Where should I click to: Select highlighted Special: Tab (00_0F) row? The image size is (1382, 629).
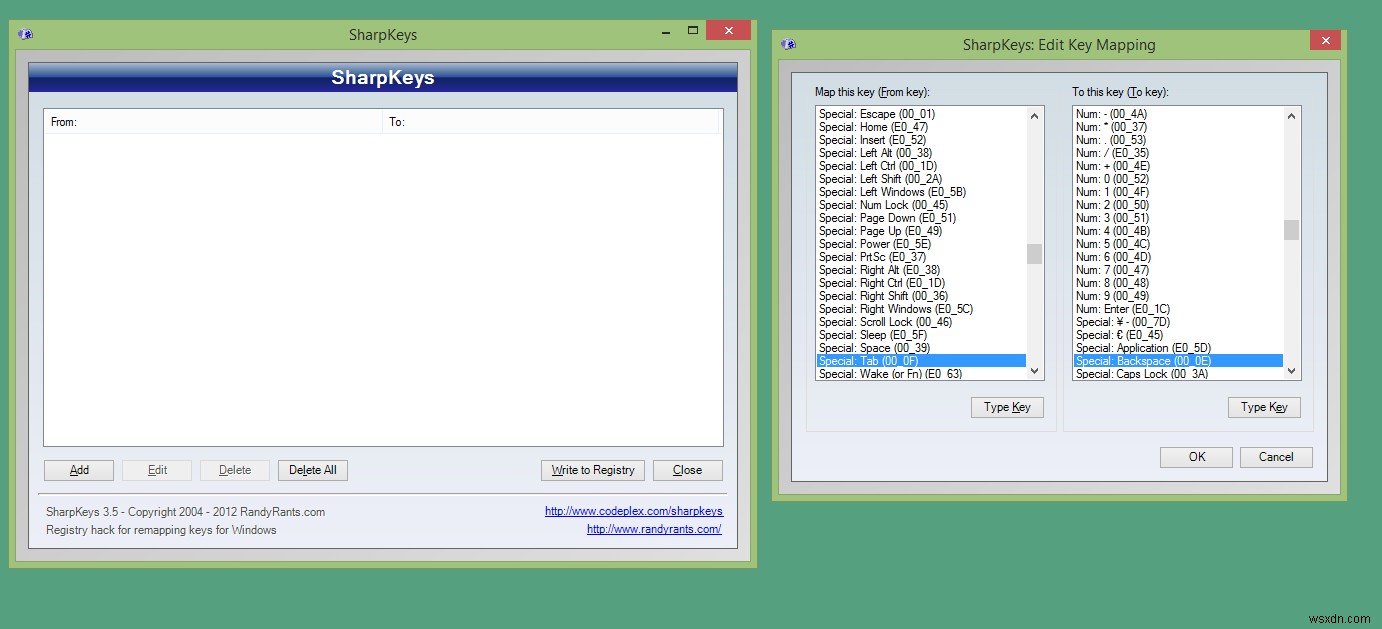tap(921, 361)
